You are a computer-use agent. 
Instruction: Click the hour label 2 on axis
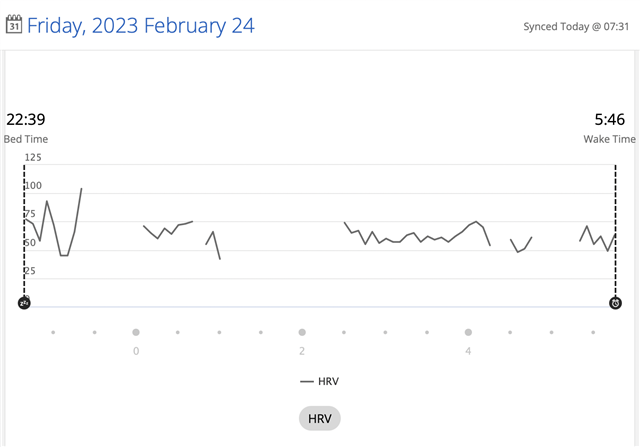pyautogui.click(x=302, y=351)
